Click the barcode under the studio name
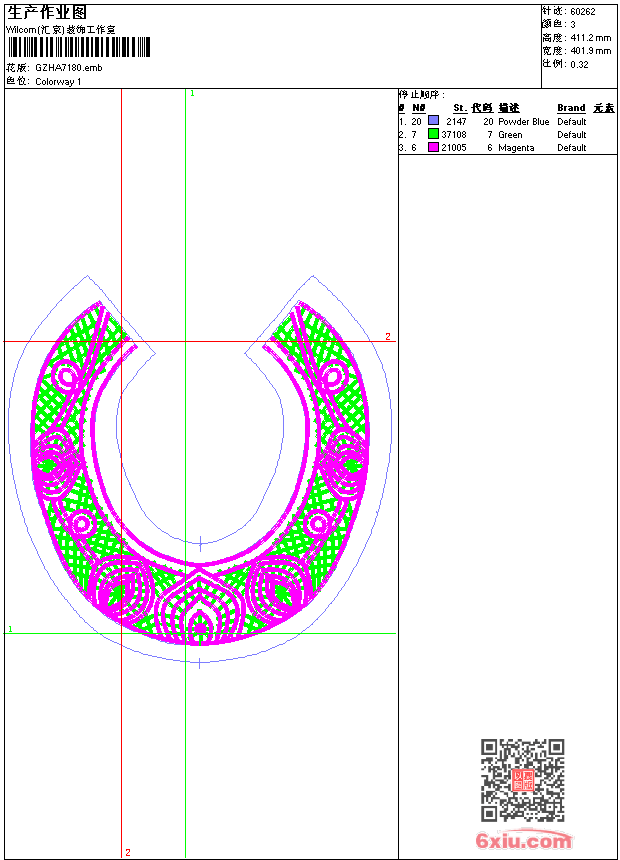 pyautogui.click(x=78, y=47)
